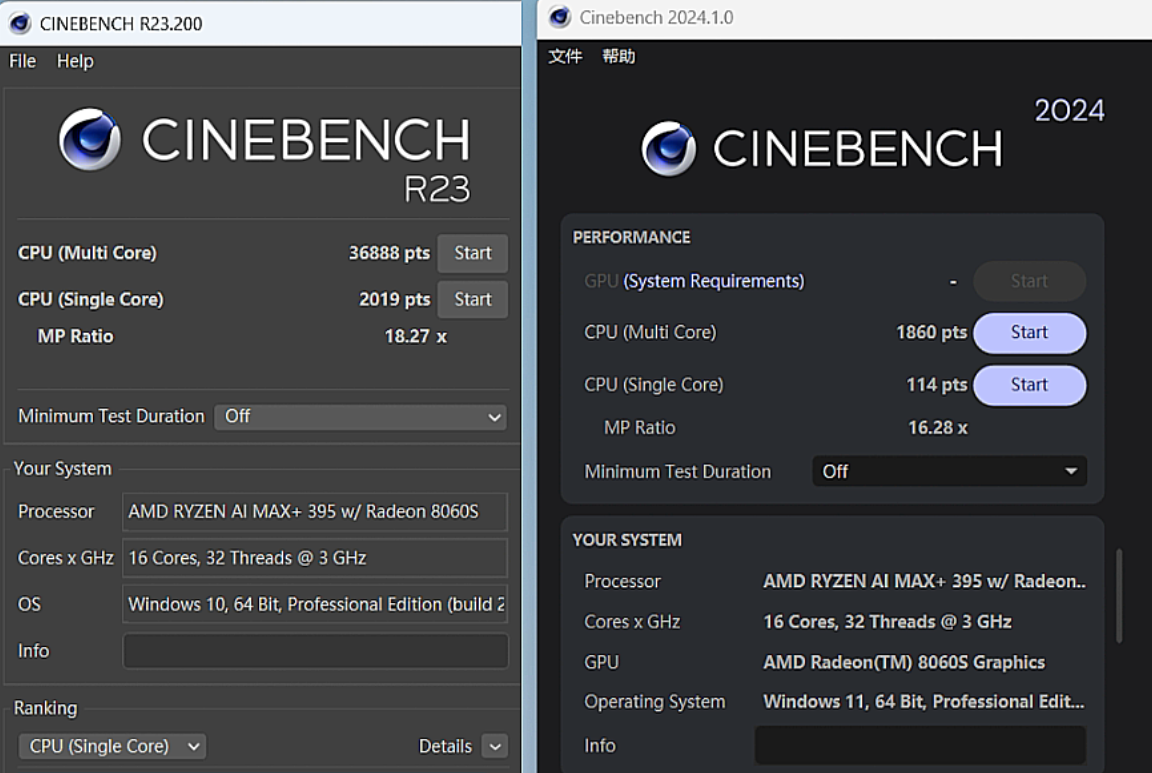Start the R23 CPU Single Core test

point(472,299)
